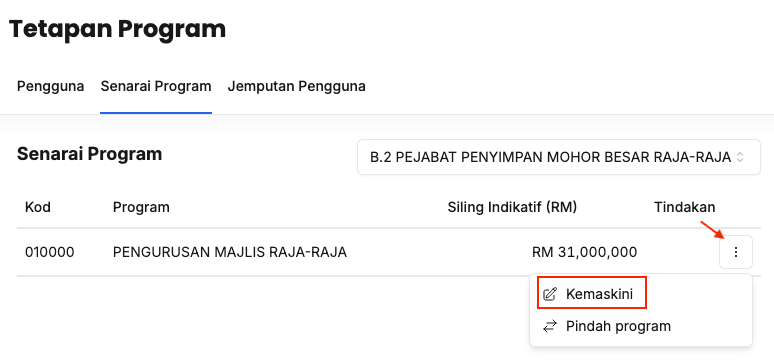Click the Senarai Program section heading
Screen dimensions: 774x360
[x=89, y=154]
